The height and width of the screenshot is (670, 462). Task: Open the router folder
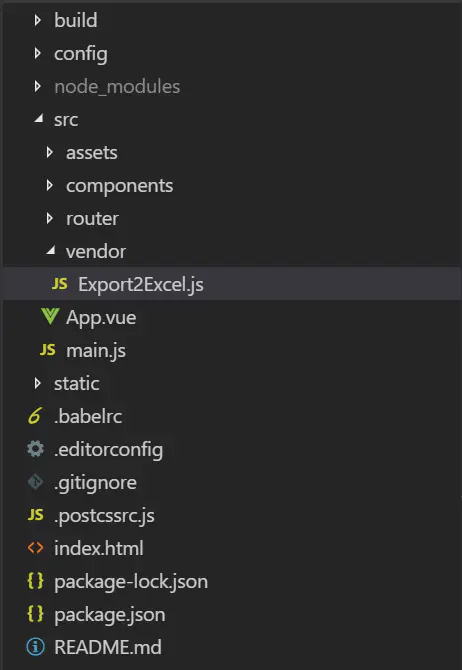coord(92,219)
